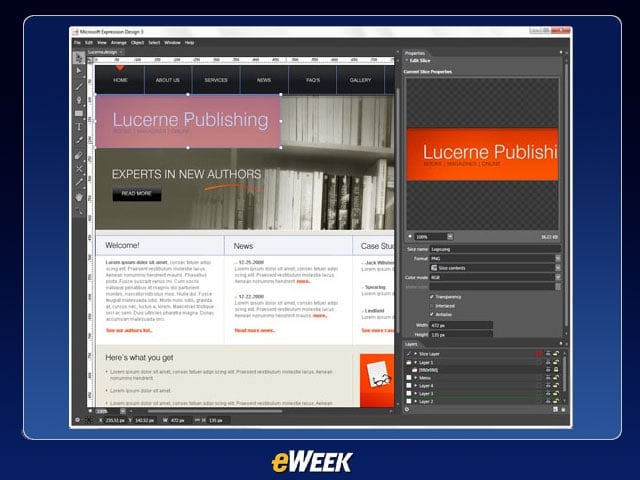Click Slice Layer red color swatch
640x480 pixels.
[539, 353]
